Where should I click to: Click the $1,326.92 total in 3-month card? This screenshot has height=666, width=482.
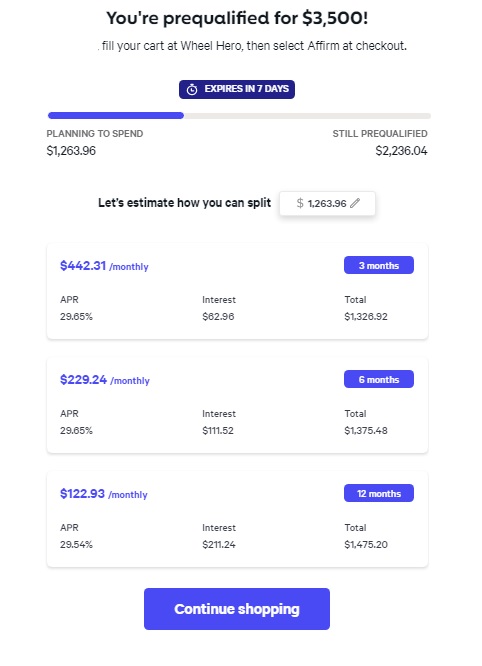click(x=366, y=316)
